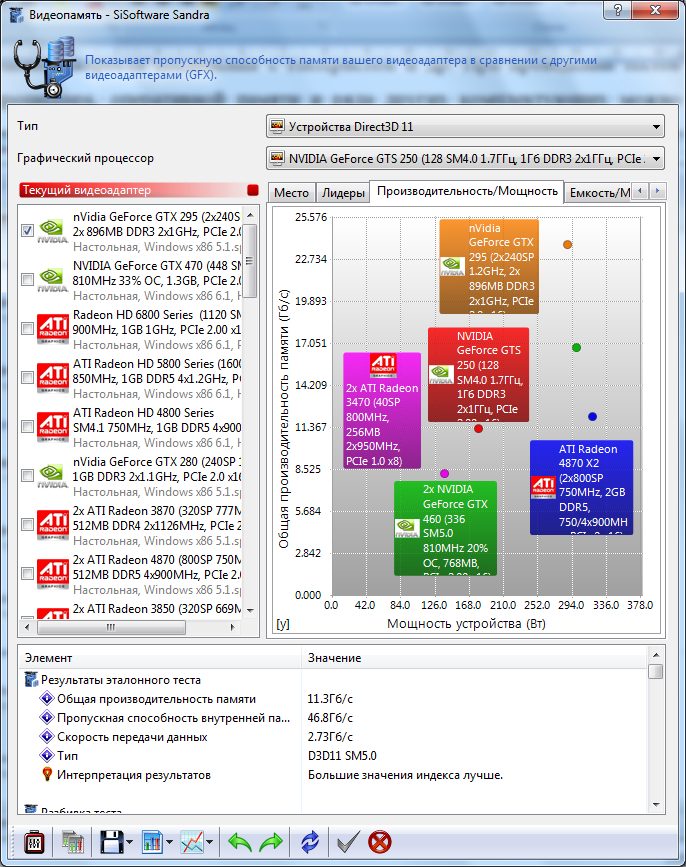The width and height of the screenshot is (686, 867).
Task: Click the floppy disk save icon
Action: point(112,842)
